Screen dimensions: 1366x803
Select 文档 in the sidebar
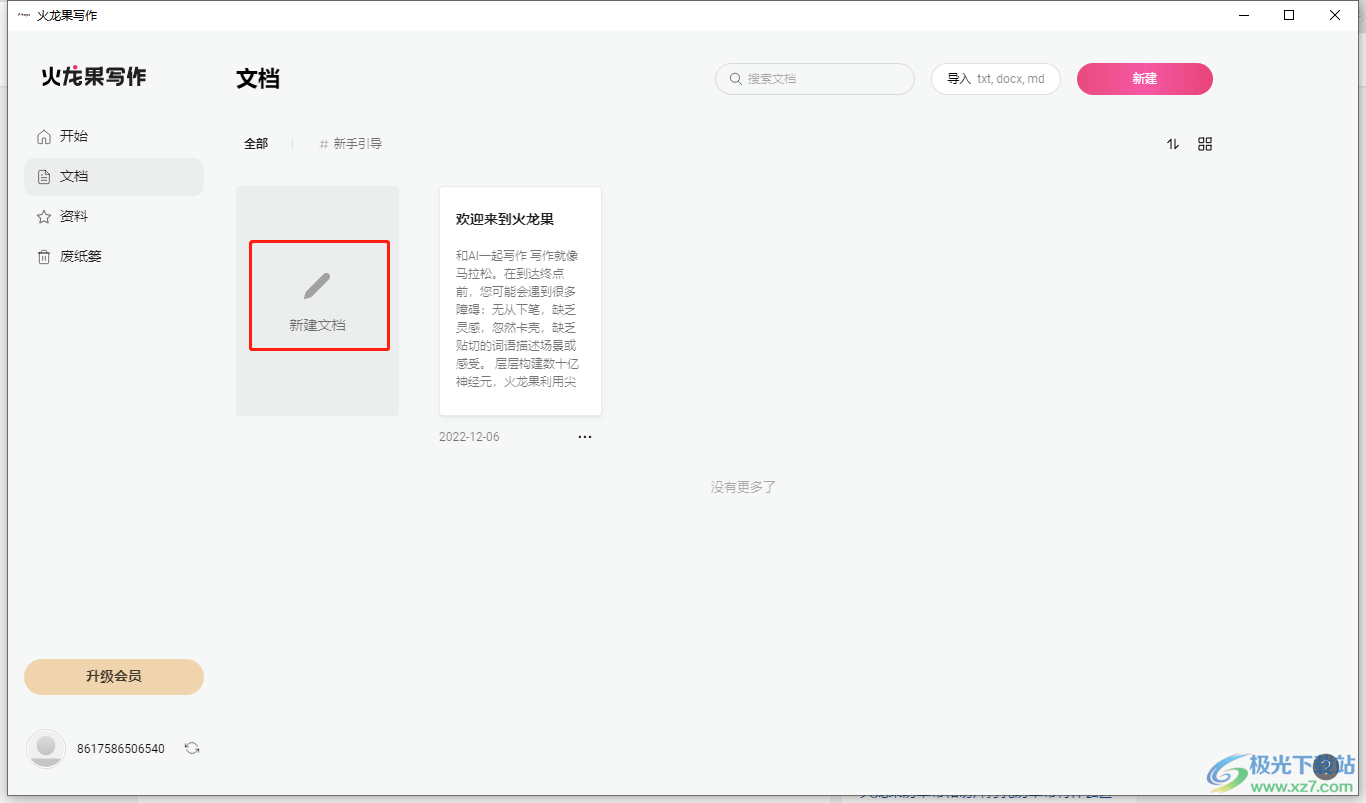click(x=113, y=176)
